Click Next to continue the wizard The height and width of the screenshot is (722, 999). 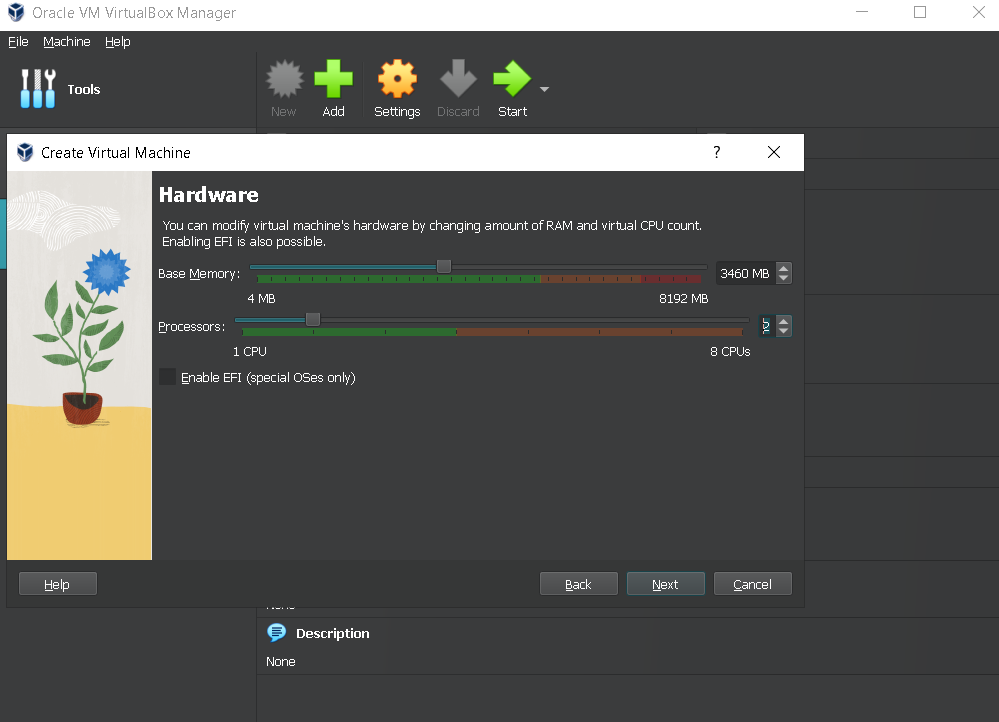(665, 584)
